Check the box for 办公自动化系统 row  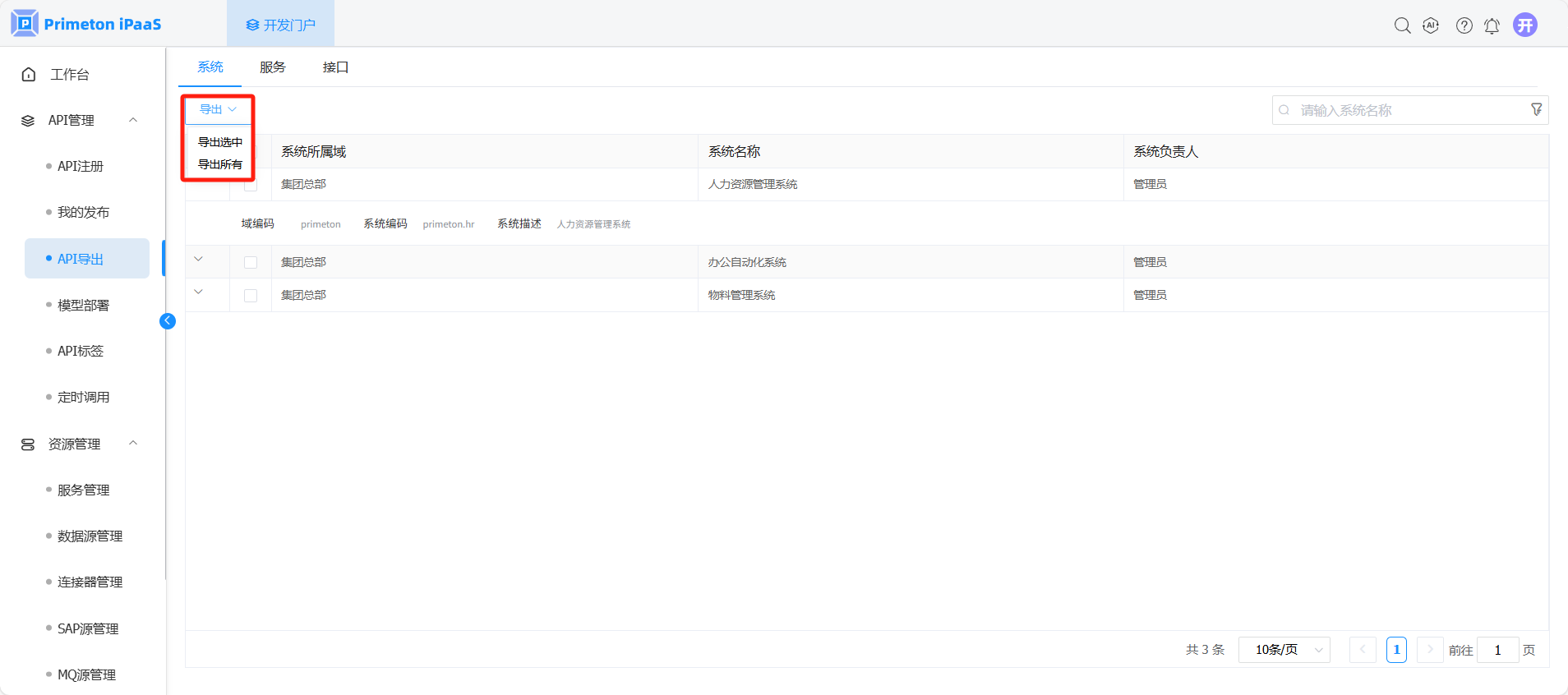[x=251, y=262]
